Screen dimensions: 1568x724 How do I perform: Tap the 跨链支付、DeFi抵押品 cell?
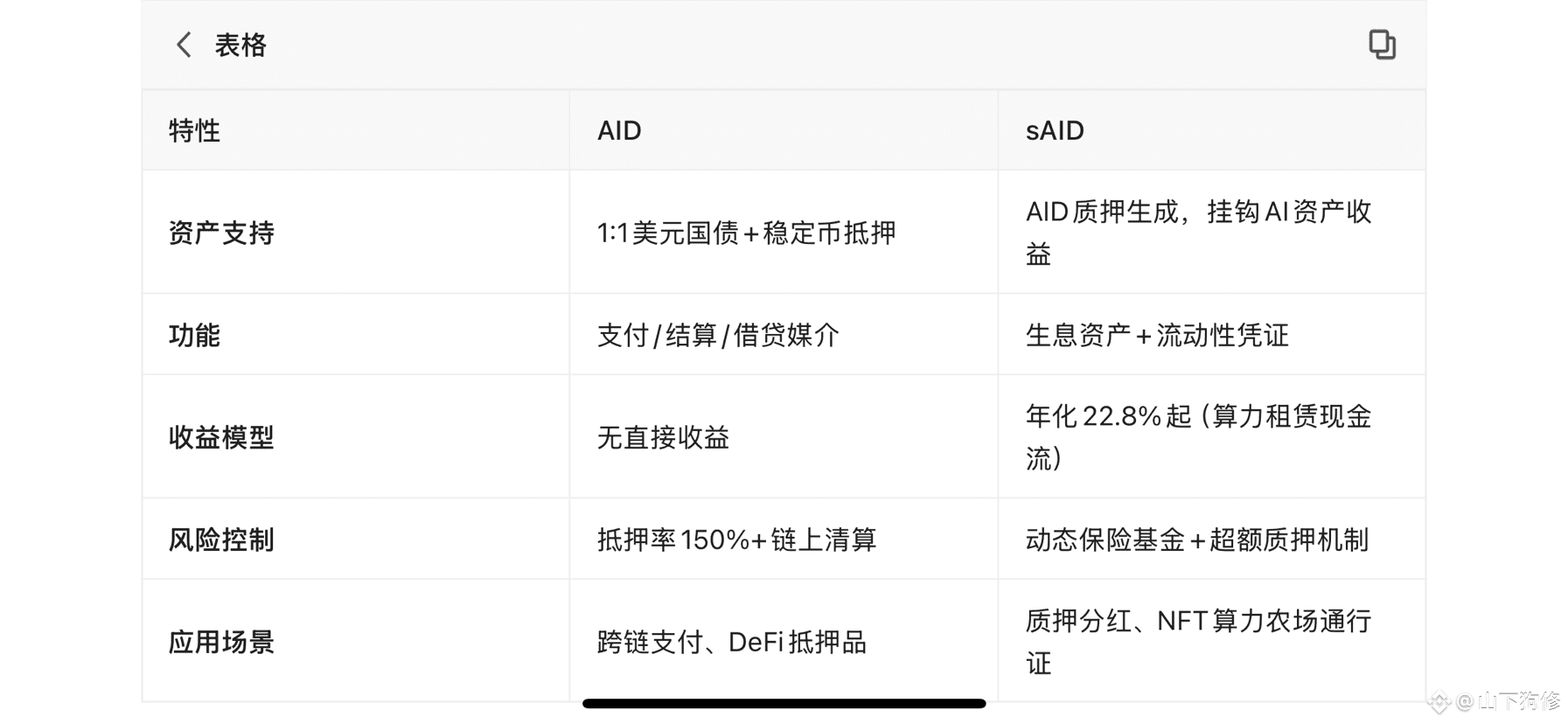click(x=731, y=642)
